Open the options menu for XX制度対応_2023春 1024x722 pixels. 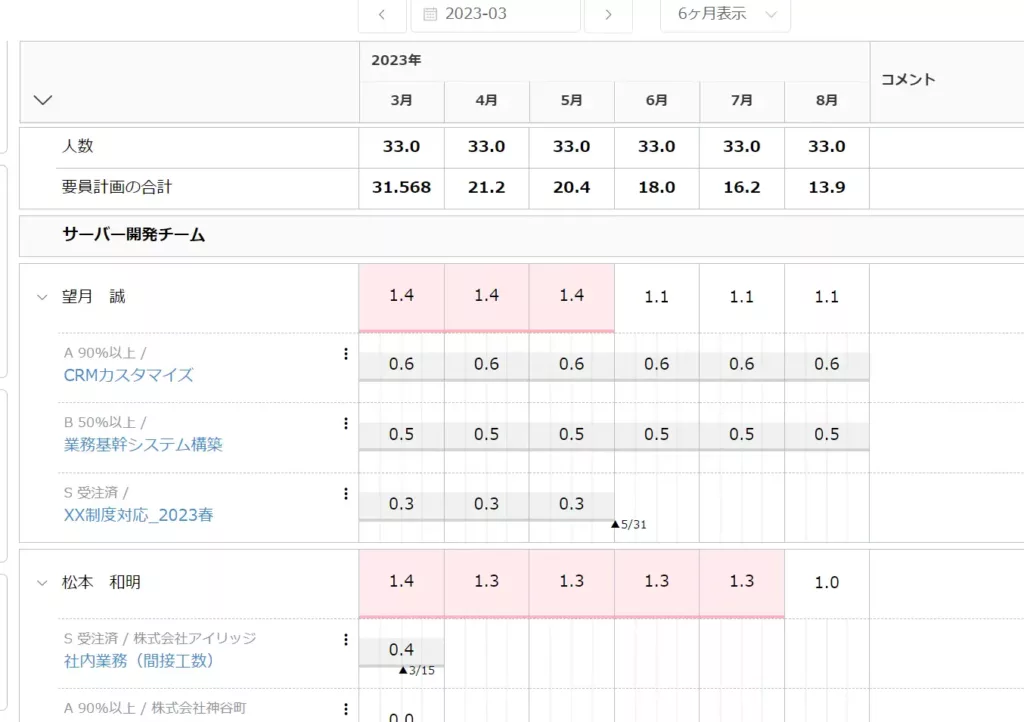[345, 494]
